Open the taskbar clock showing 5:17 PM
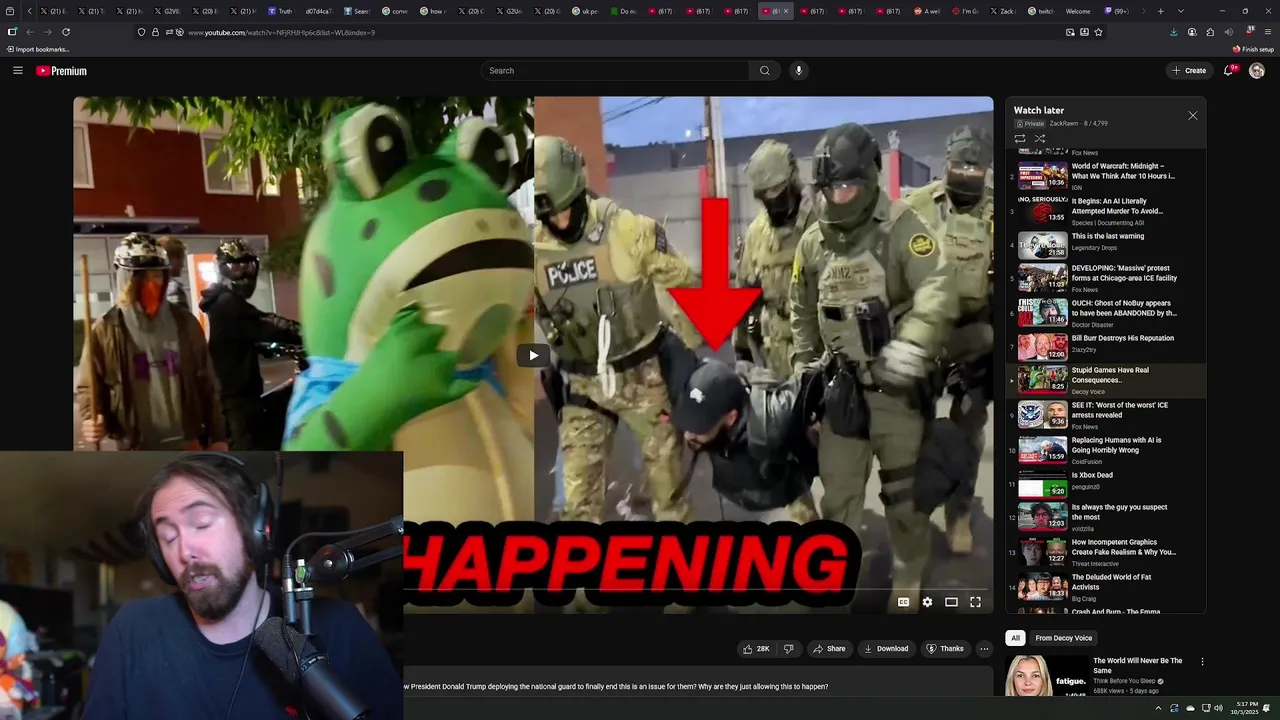The height and width of the screenshot is (720, 1280). pyautogui.click(x=1246, y=708)
